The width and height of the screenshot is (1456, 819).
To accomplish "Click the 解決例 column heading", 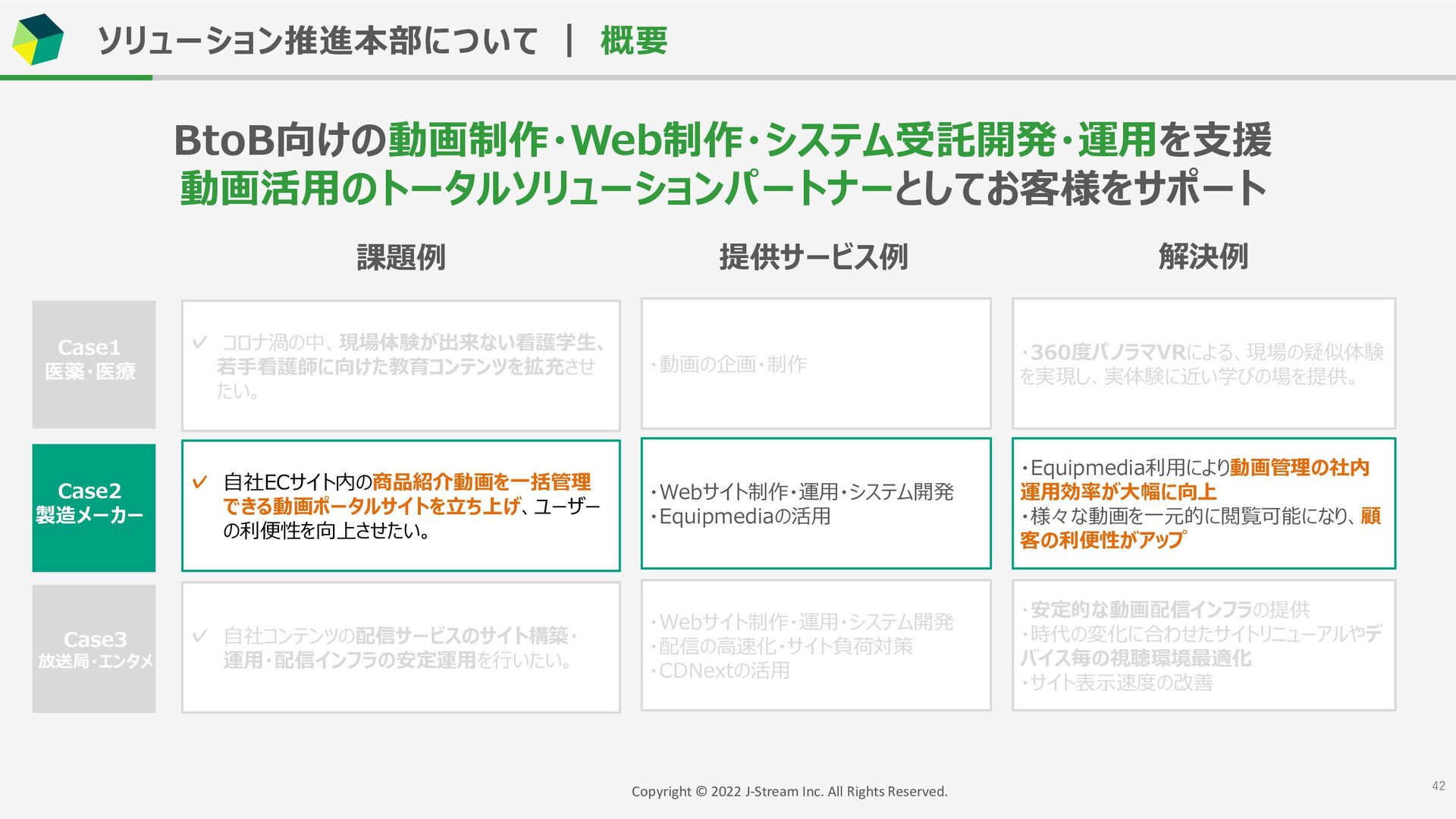I will click(x=1203, y=257).
